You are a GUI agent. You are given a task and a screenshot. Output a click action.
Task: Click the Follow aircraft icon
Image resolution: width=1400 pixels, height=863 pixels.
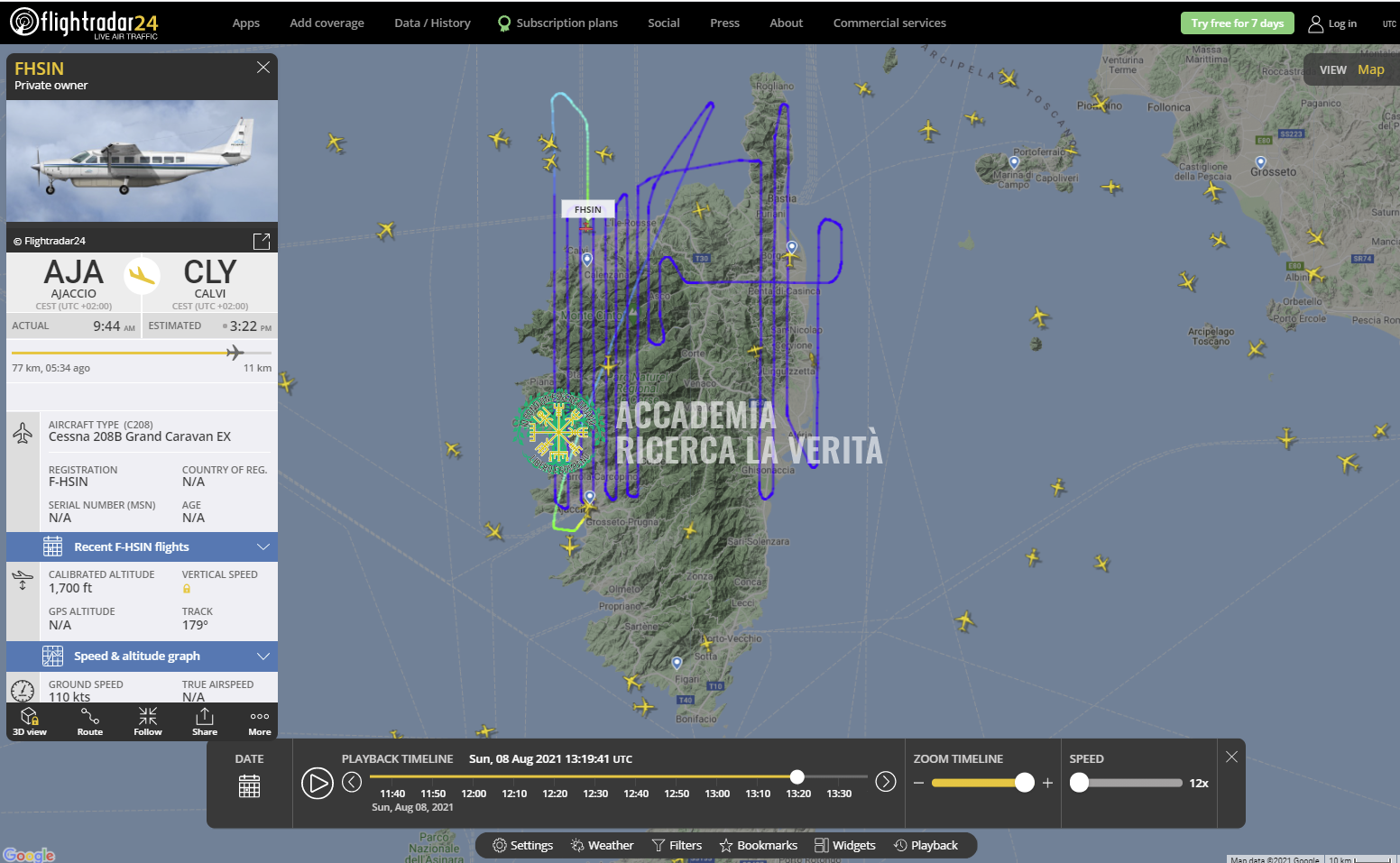click(x=148, y=721)
